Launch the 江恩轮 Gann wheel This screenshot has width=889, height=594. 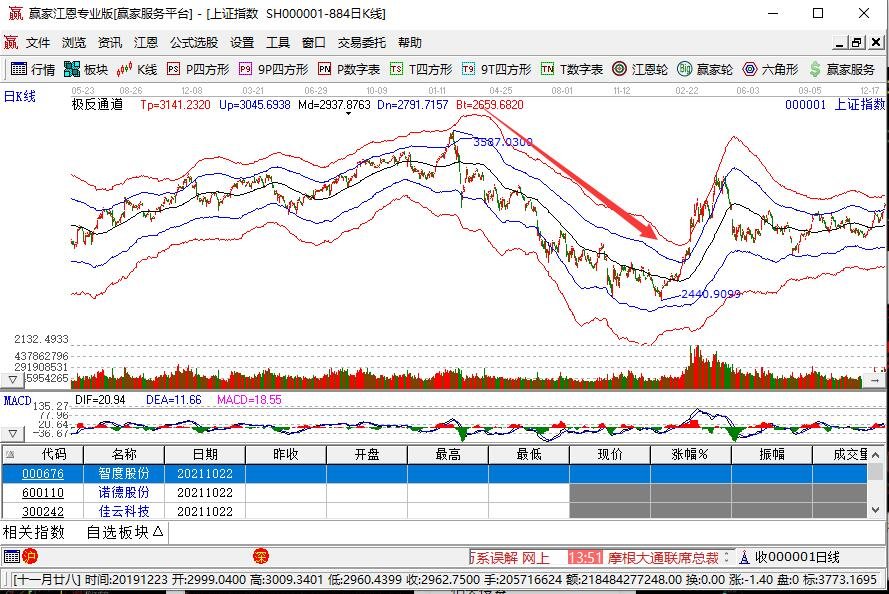640,69
